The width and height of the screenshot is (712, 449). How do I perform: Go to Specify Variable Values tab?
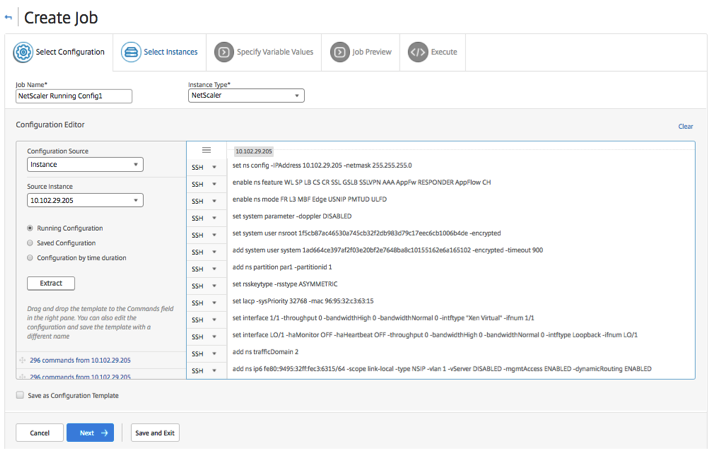264,52
